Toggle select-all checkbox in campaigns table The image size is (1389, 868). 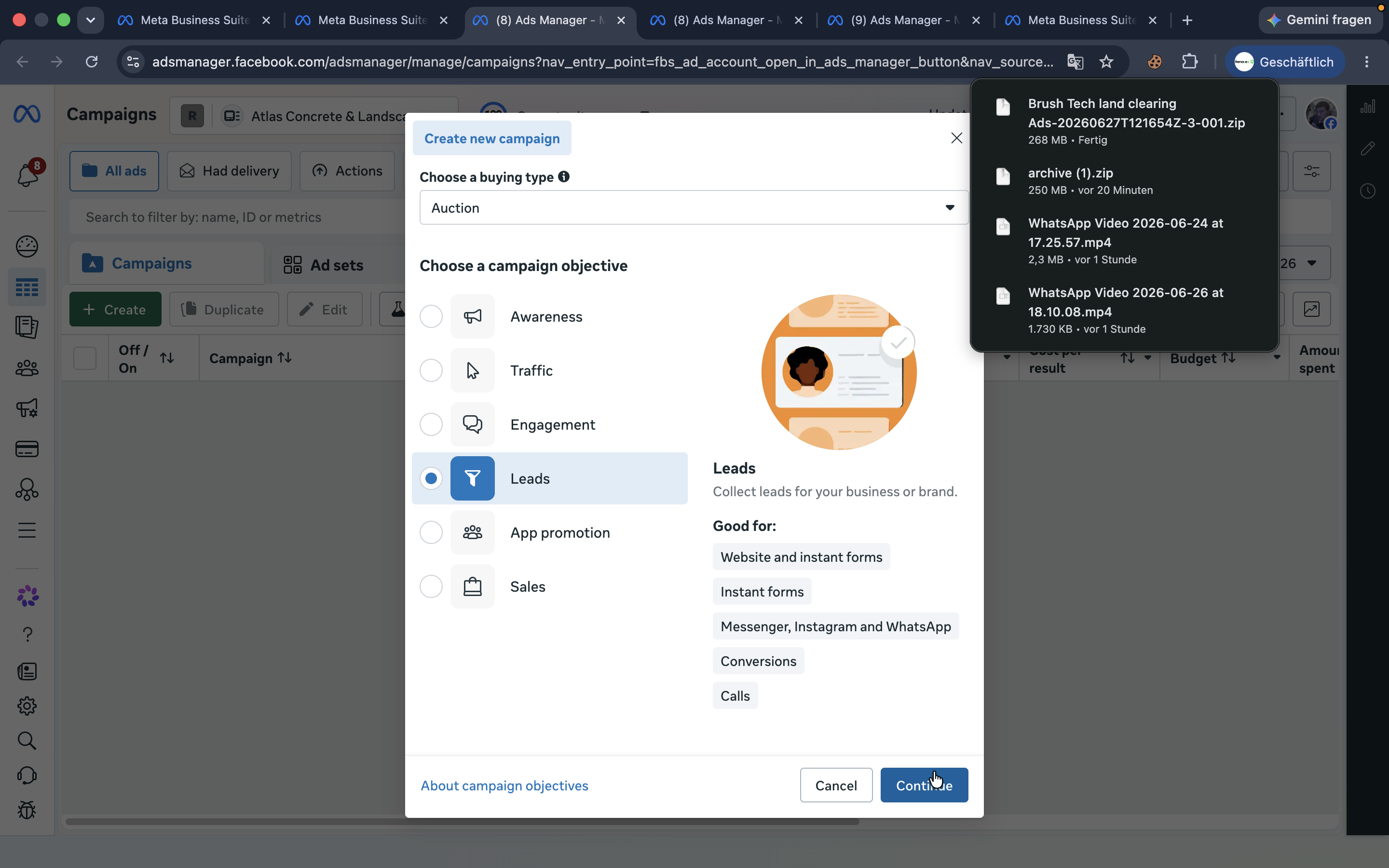click(85, 358)
